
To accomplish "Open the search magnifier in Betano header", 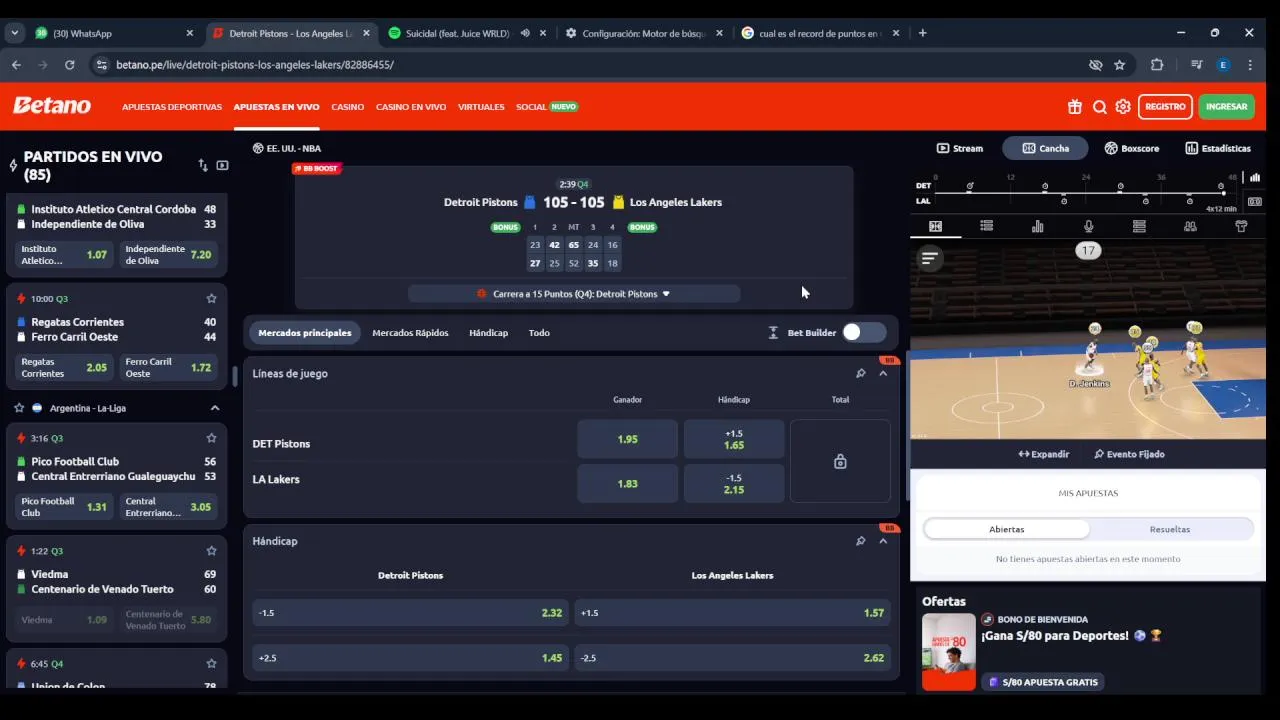I will pyautogui.click(x=1099, y=107).
